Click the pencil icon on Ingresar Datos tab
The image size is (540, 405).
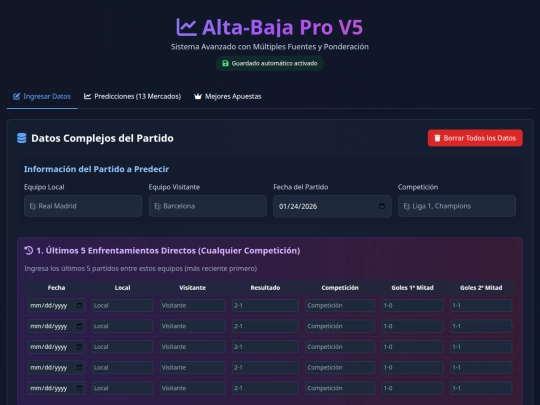(x=16, y=96)
